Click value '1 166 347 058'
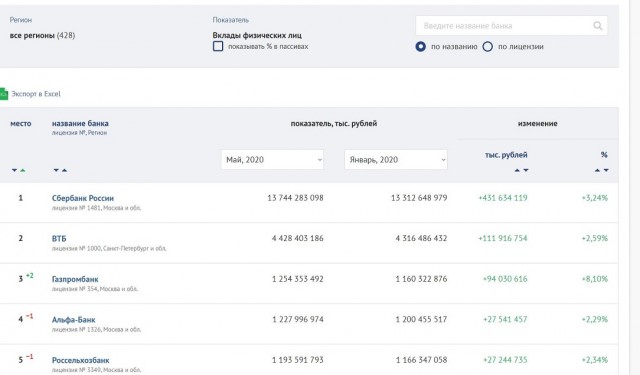The height and width of the screenshot is (375, 640). point(421,360)
